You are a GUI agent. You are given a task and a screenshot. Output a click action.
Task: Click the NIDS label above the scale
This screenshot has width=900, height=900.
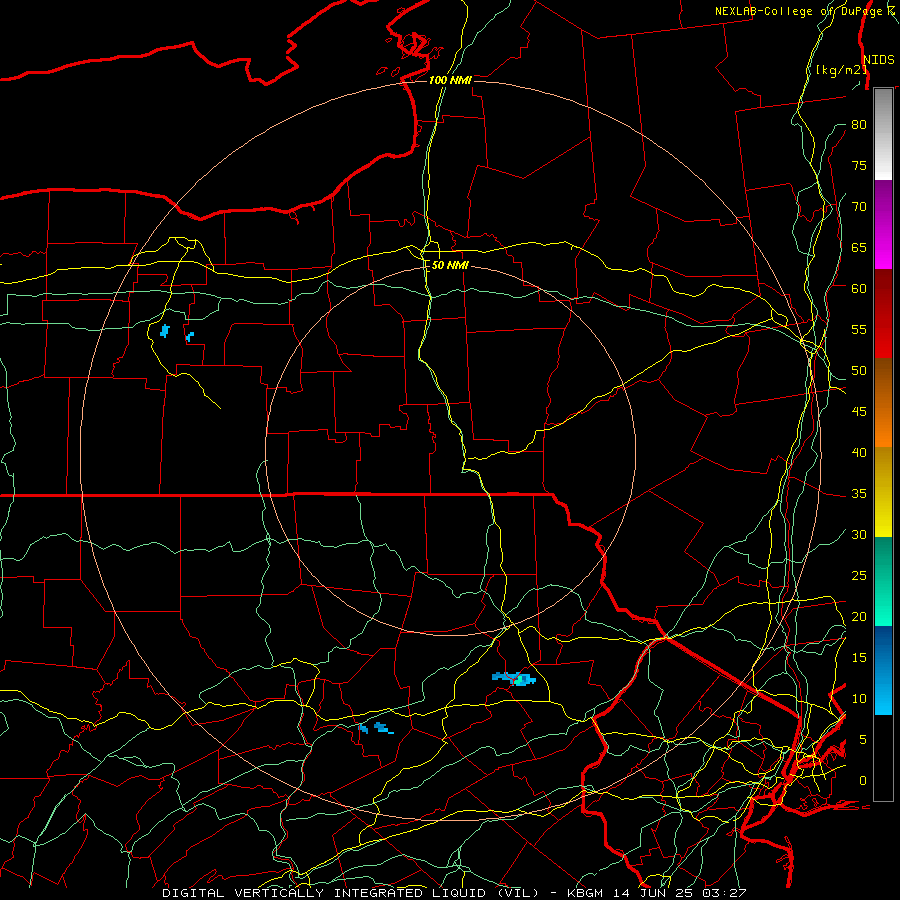pyautogui.click(x=879, y=60)
